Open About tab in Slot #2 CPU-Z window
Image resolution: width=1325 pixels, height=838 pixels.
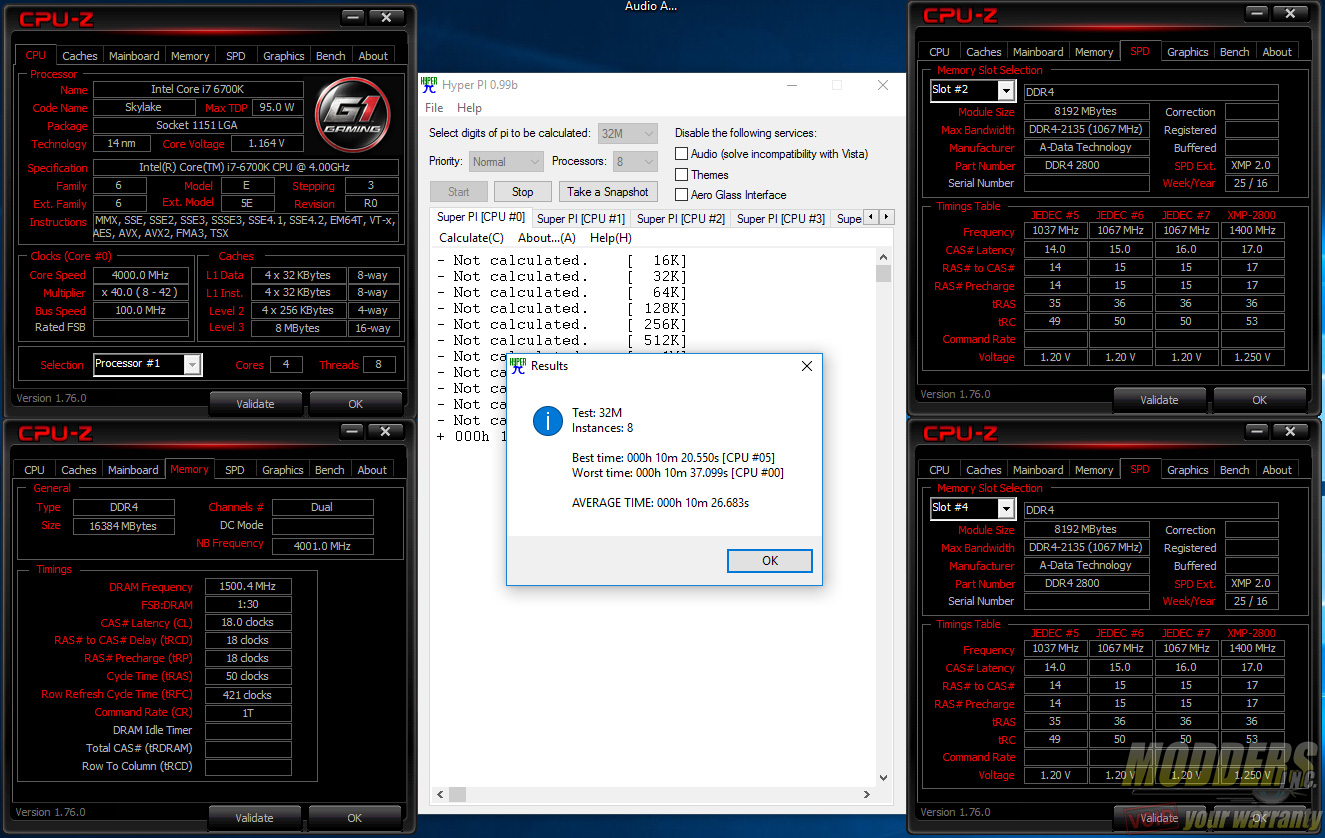[x=1277, y=52]
